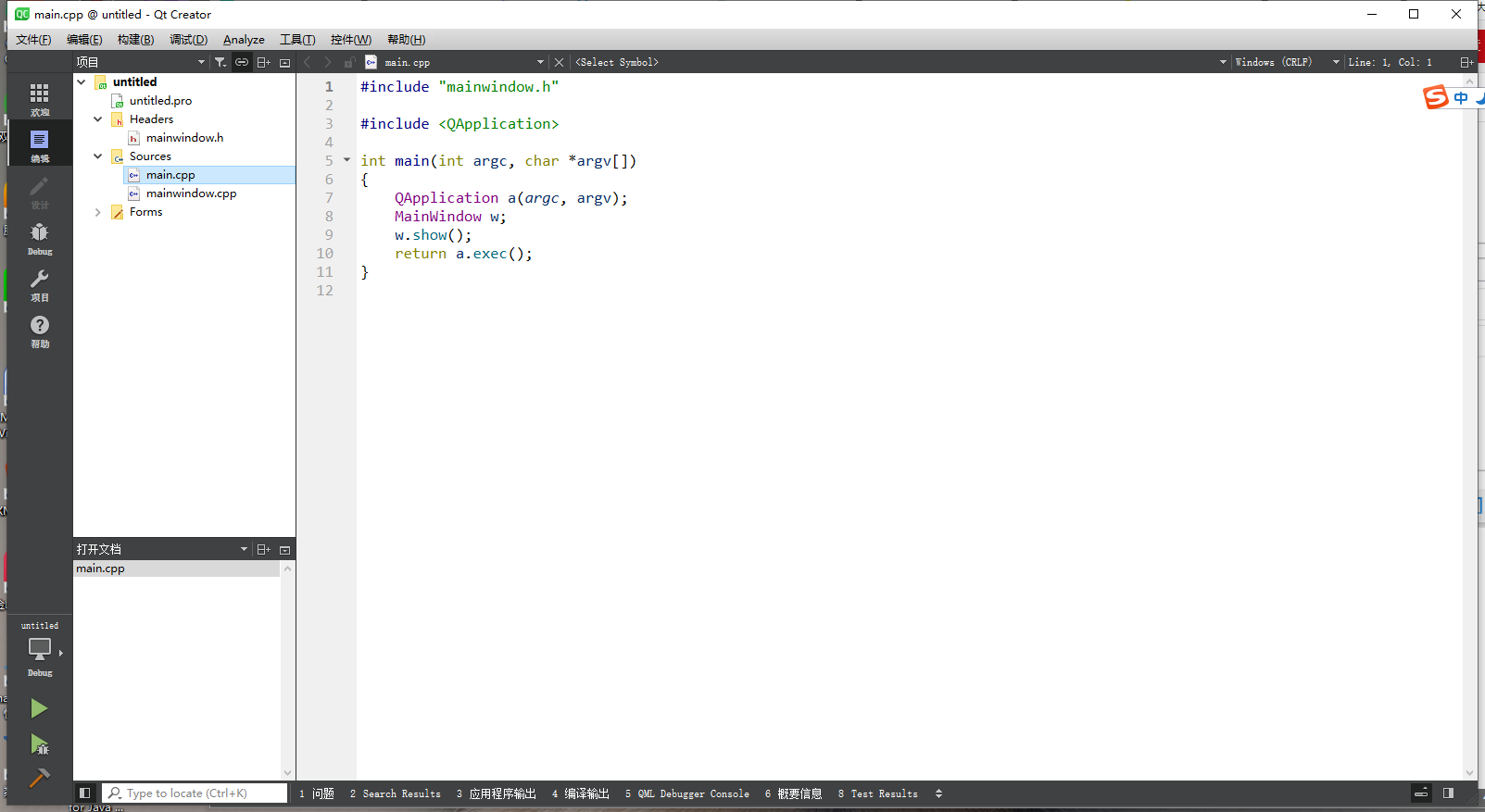Run the project with the green arrow
Screen dimensions: 1485x812
39,709
